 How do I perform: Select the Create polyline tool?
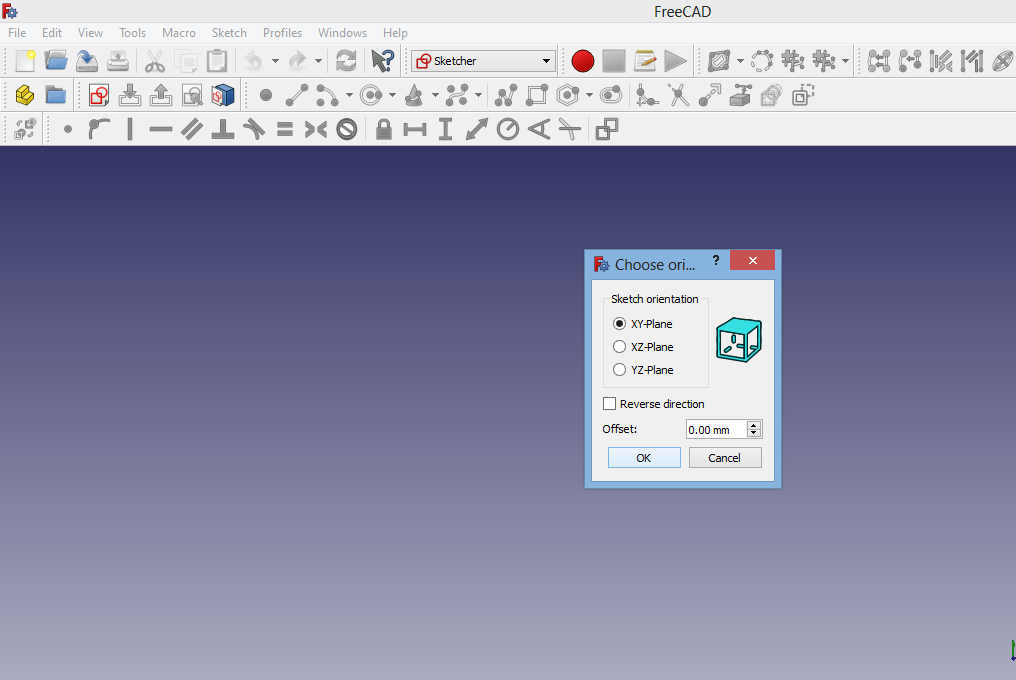[x=505, y=95]
